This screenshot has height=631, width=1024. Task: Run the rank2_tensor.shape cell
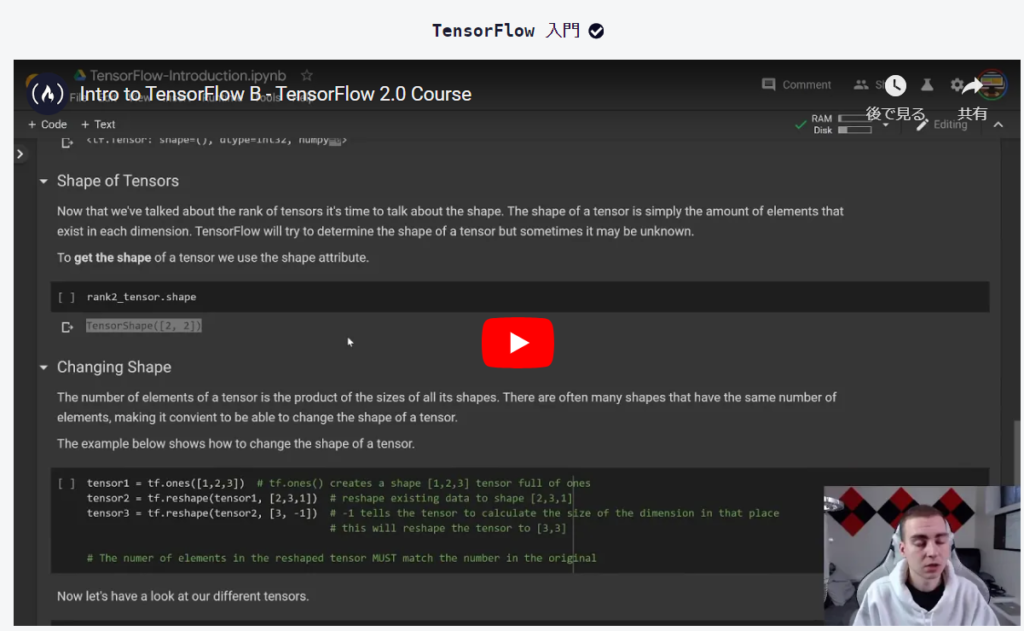pos(66,297)
